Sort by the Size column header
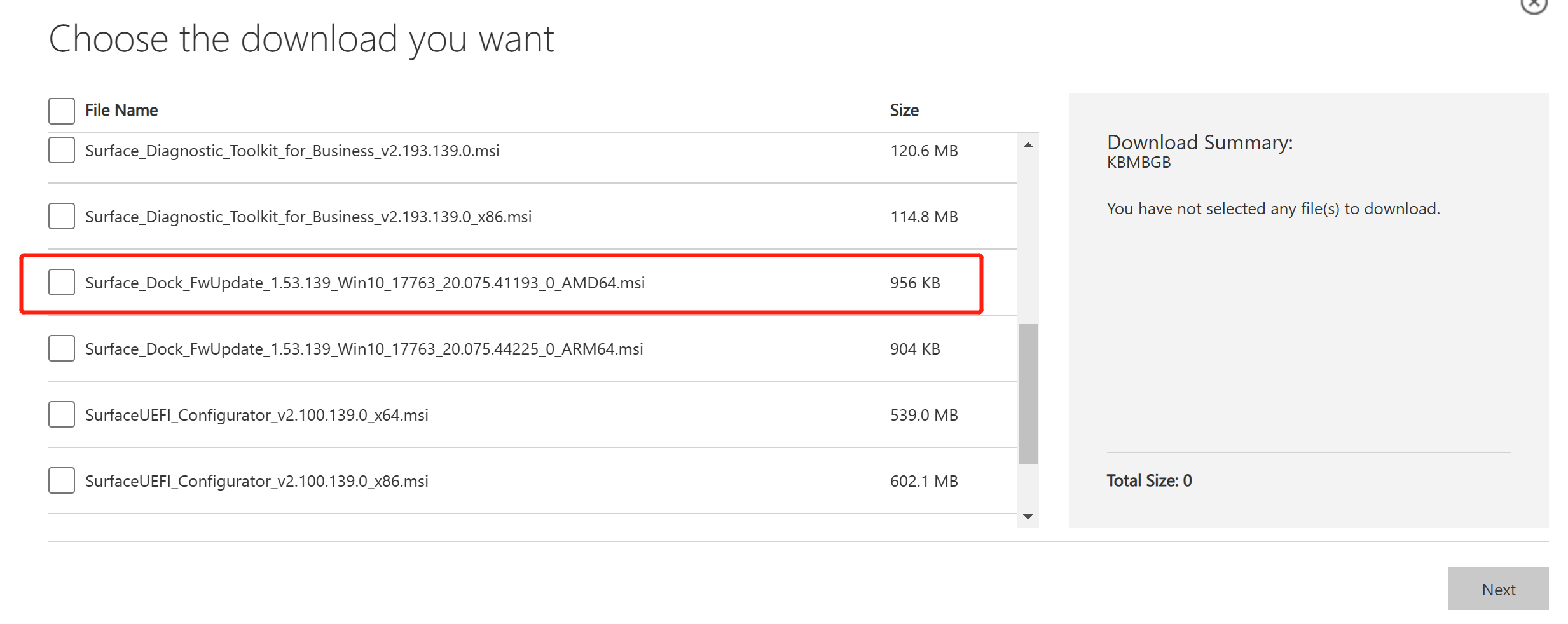This screenshot has width=1568, height=624. [904, 110]
